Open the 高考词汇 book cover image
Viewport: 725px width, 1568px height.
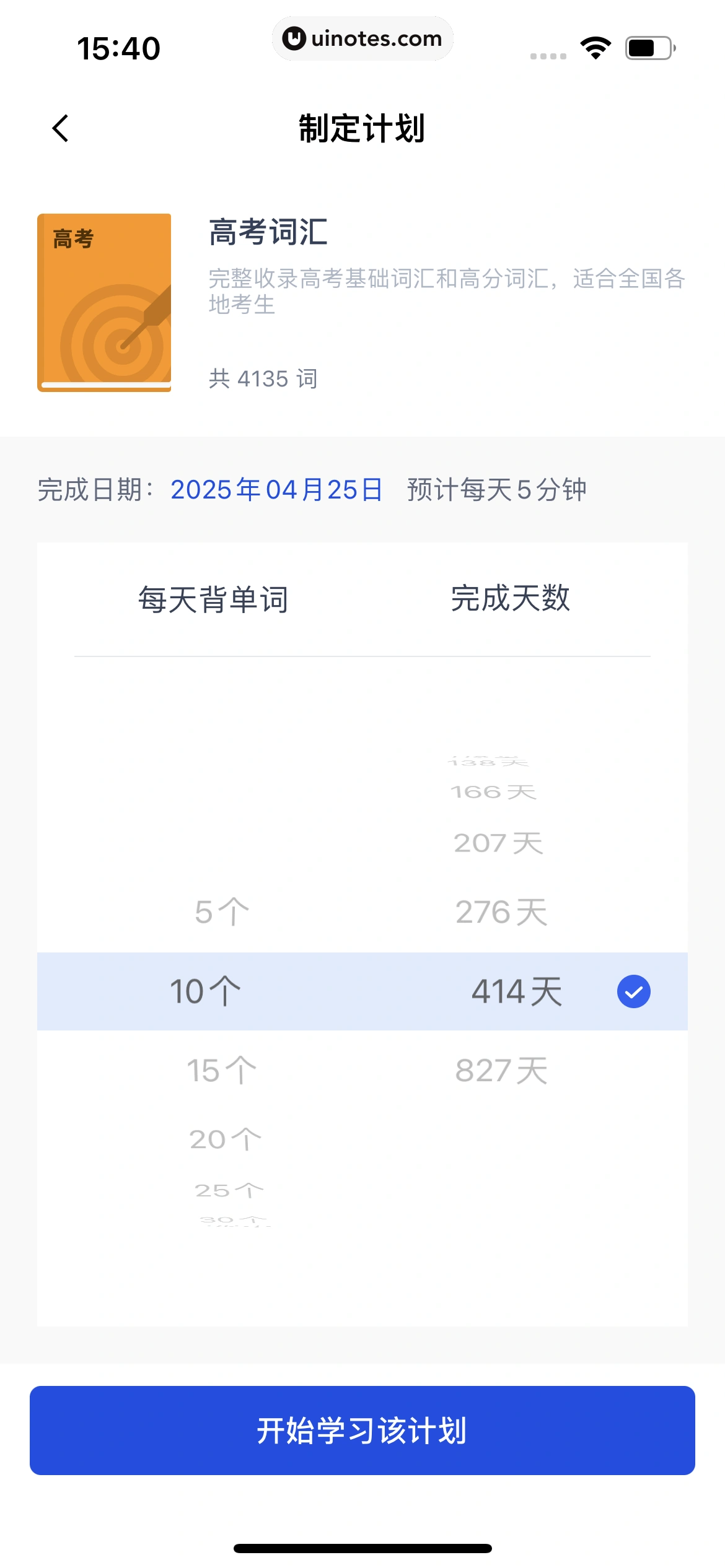click(x=104, y=300)
